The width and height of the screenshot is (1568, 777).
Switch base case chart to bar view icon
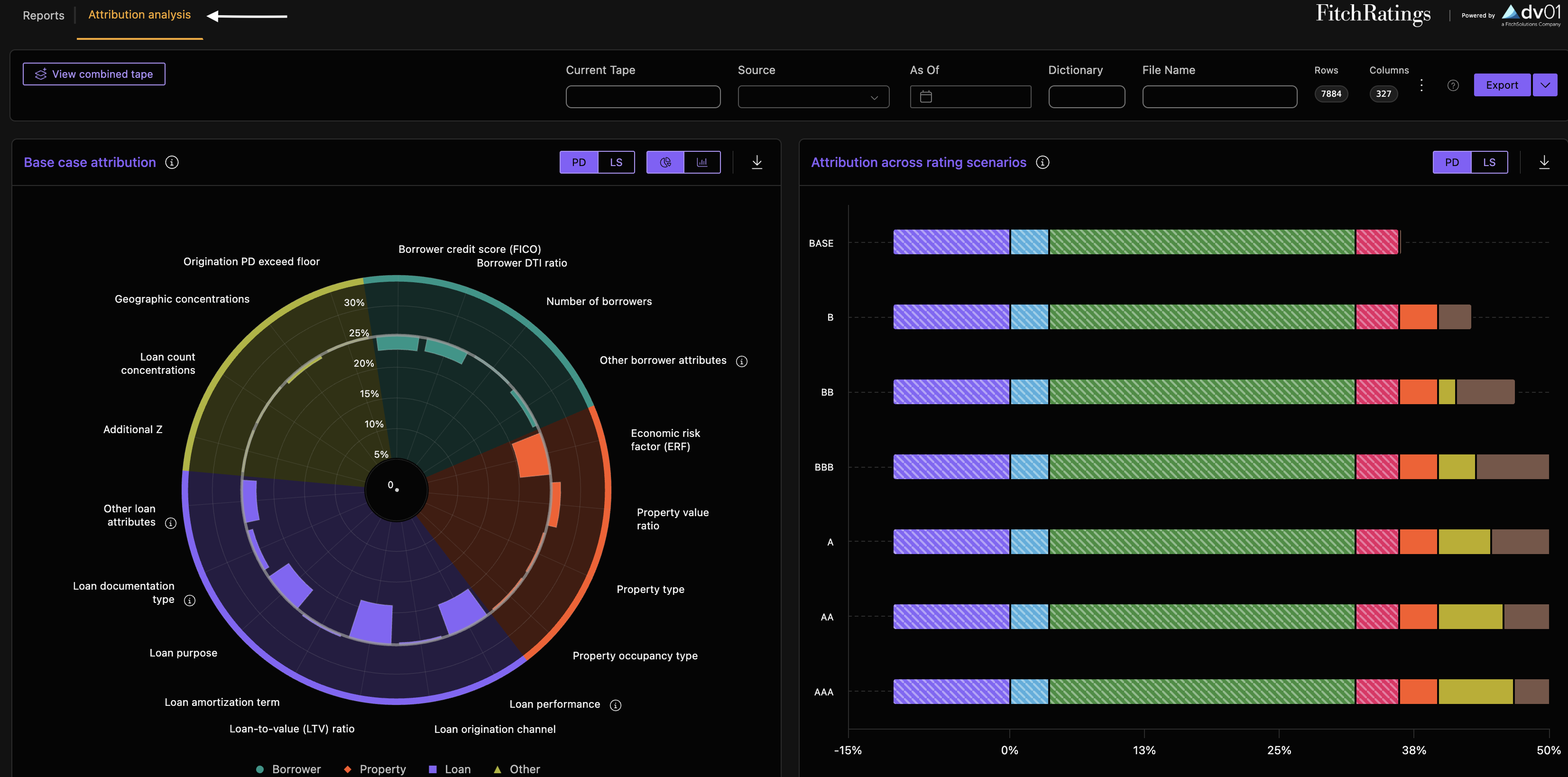tap(702, 163)
